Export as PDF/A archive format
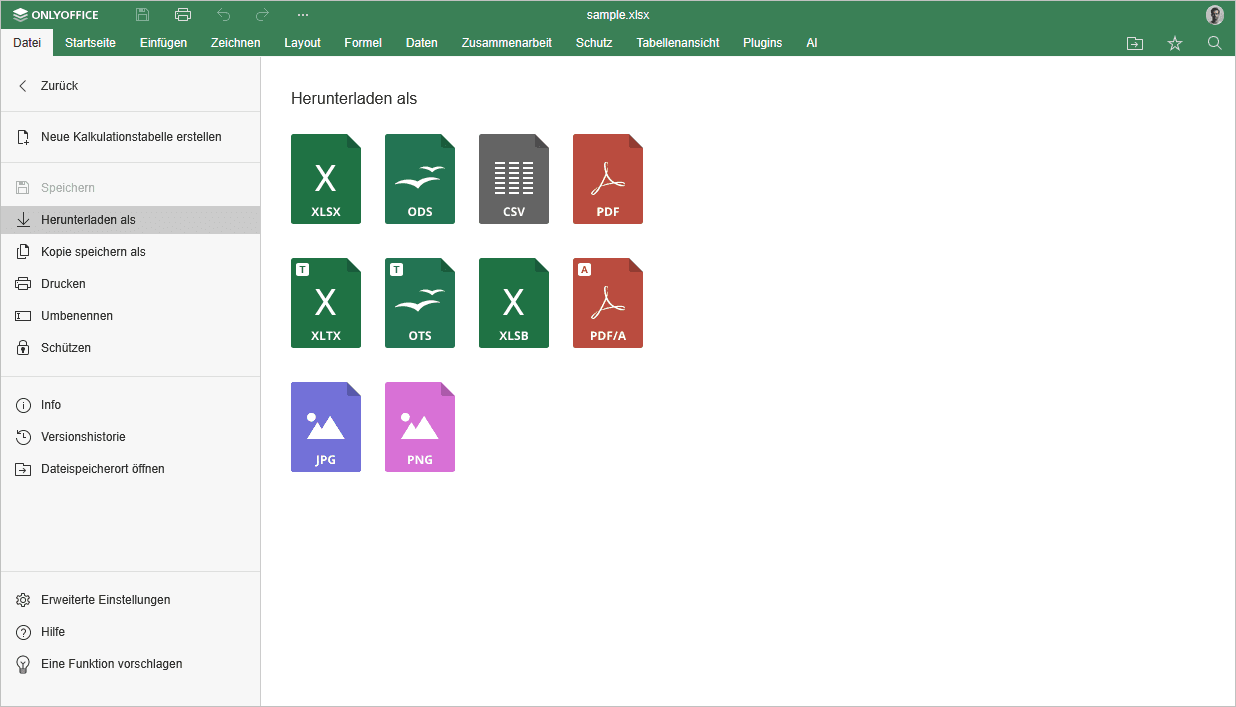Screen dimensions: 1236x707 point(607,303)
